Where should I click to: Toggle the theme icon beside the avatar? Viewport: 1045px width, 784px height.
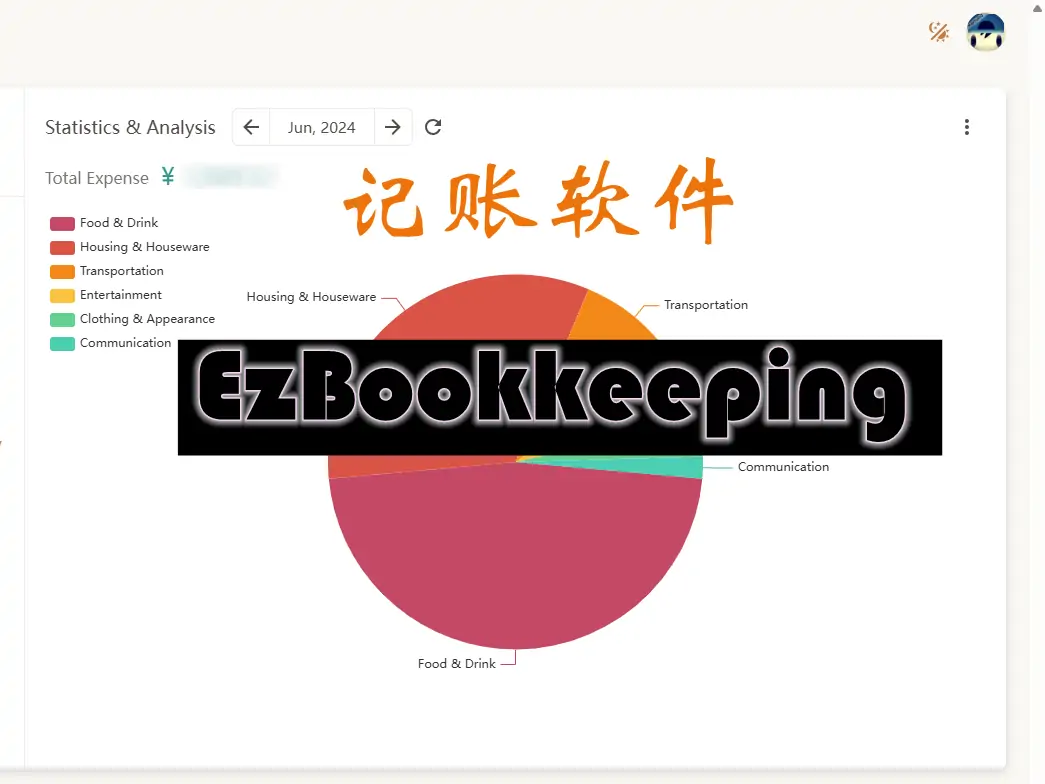click(938, 31)
